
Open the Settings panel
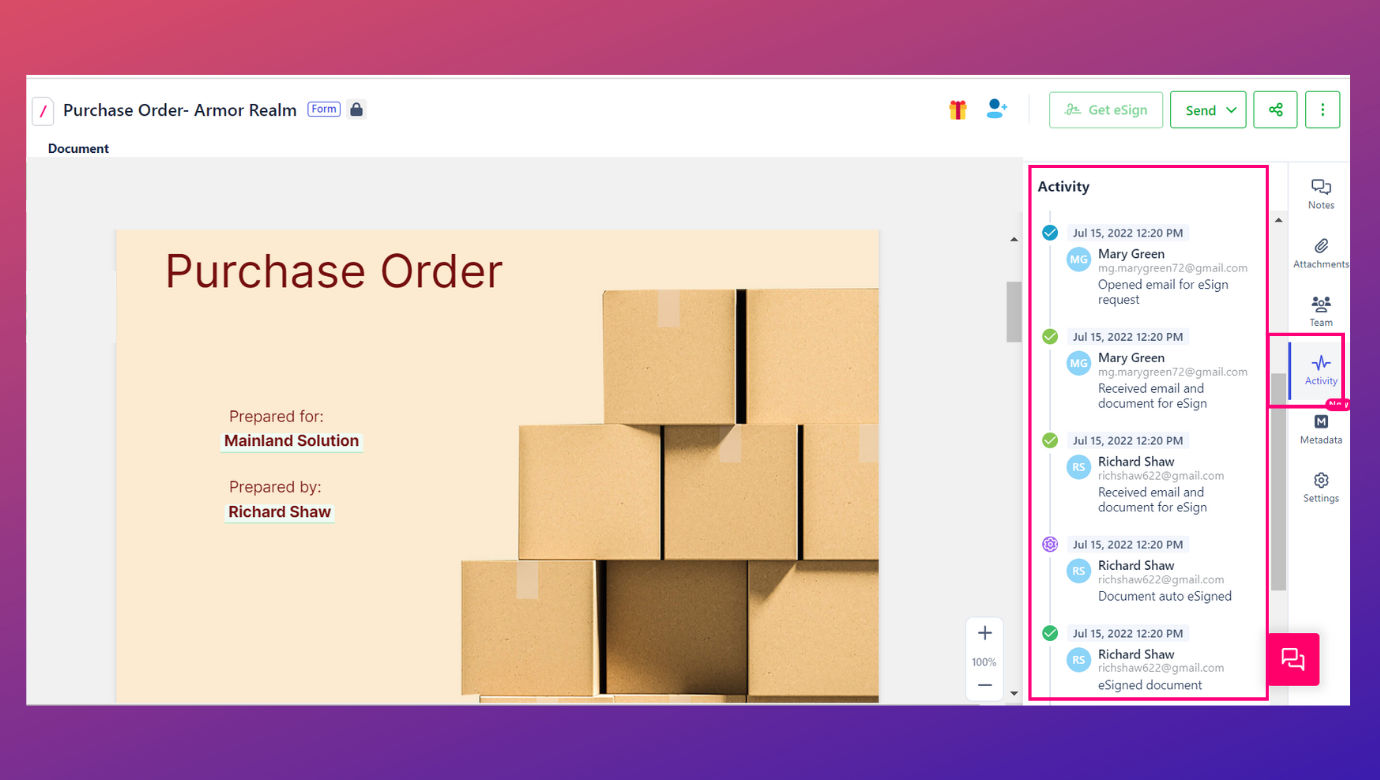[x=1321, y=487]
